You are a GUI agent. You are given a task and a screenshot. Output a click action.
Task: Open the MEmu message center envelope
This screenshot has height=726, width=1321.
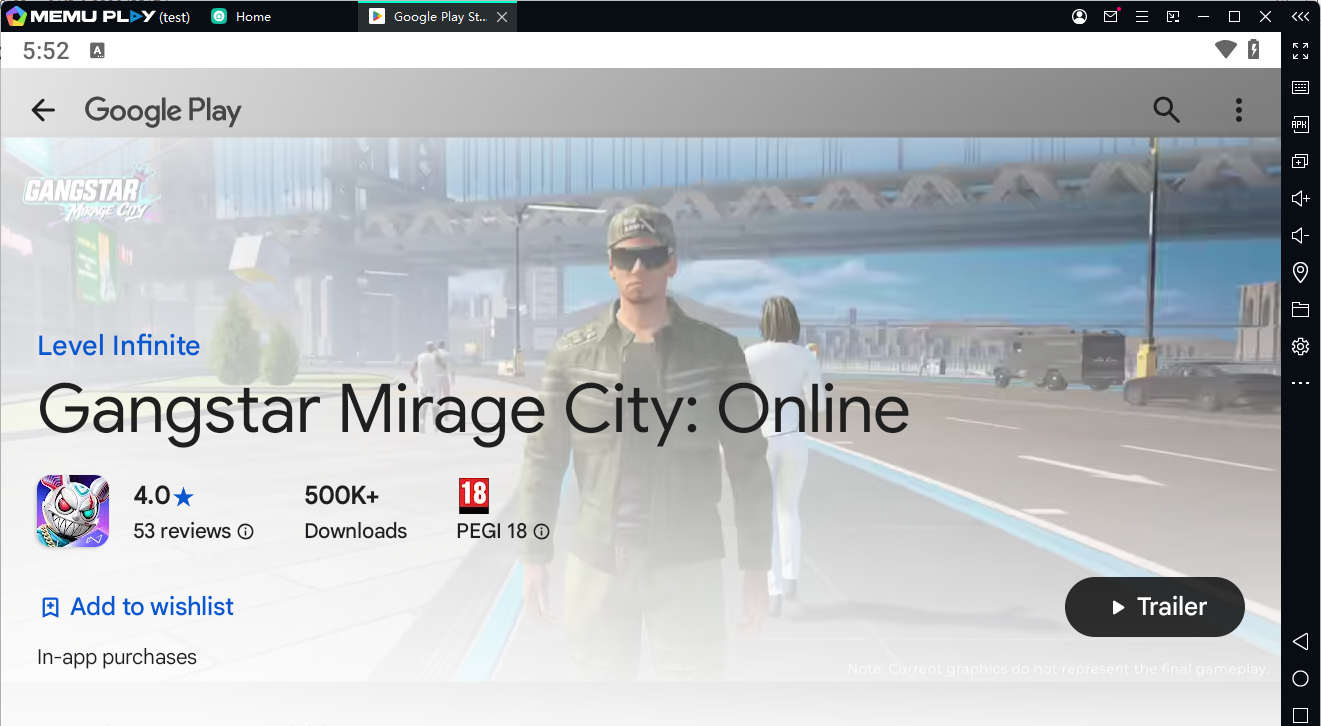coord(1111,17)
